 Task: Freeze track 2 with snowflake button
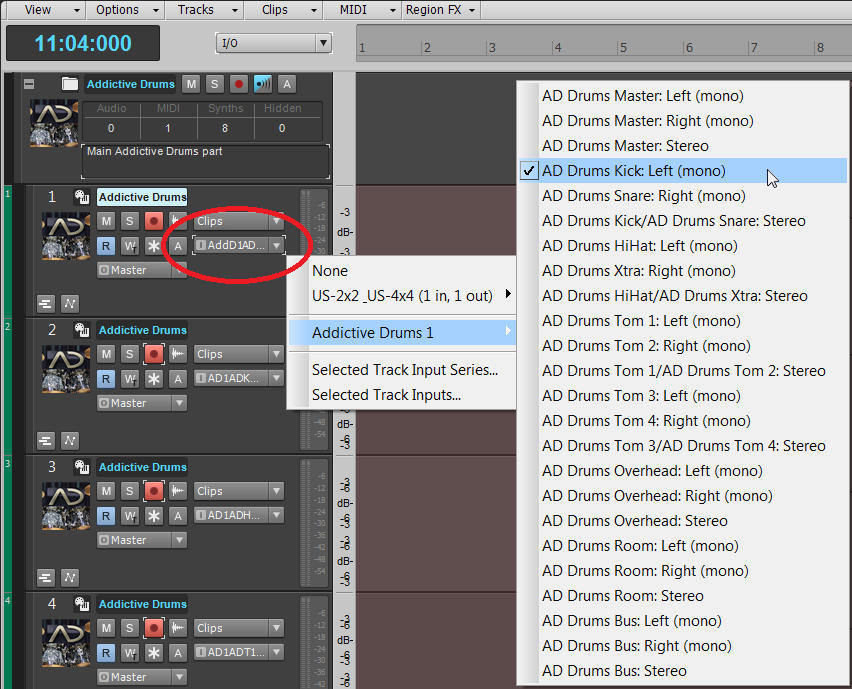pyautogui.click(x=154, y=379)
